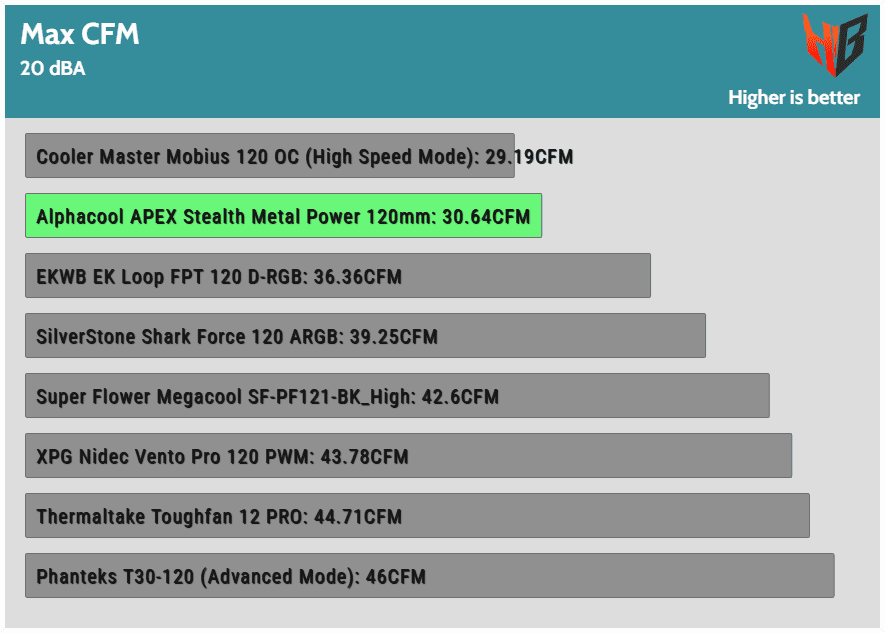This screenshot has height=633, width=885.
Task: Click the EKWB EK Loop FPT 120 bar
Action: tap(338, 276)
